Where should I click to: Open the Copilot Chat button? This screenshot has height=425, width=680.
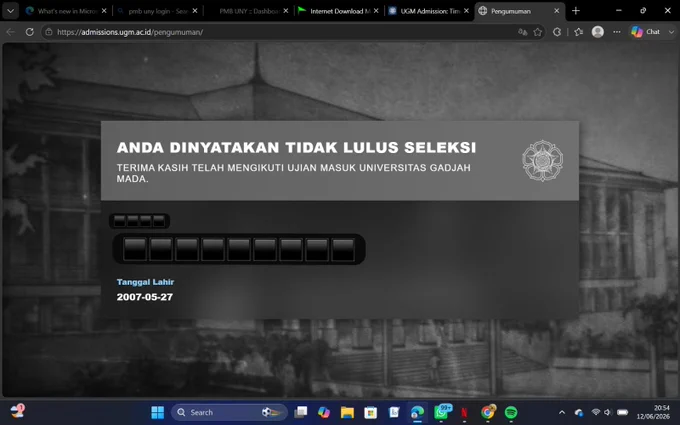pos(646,32)
